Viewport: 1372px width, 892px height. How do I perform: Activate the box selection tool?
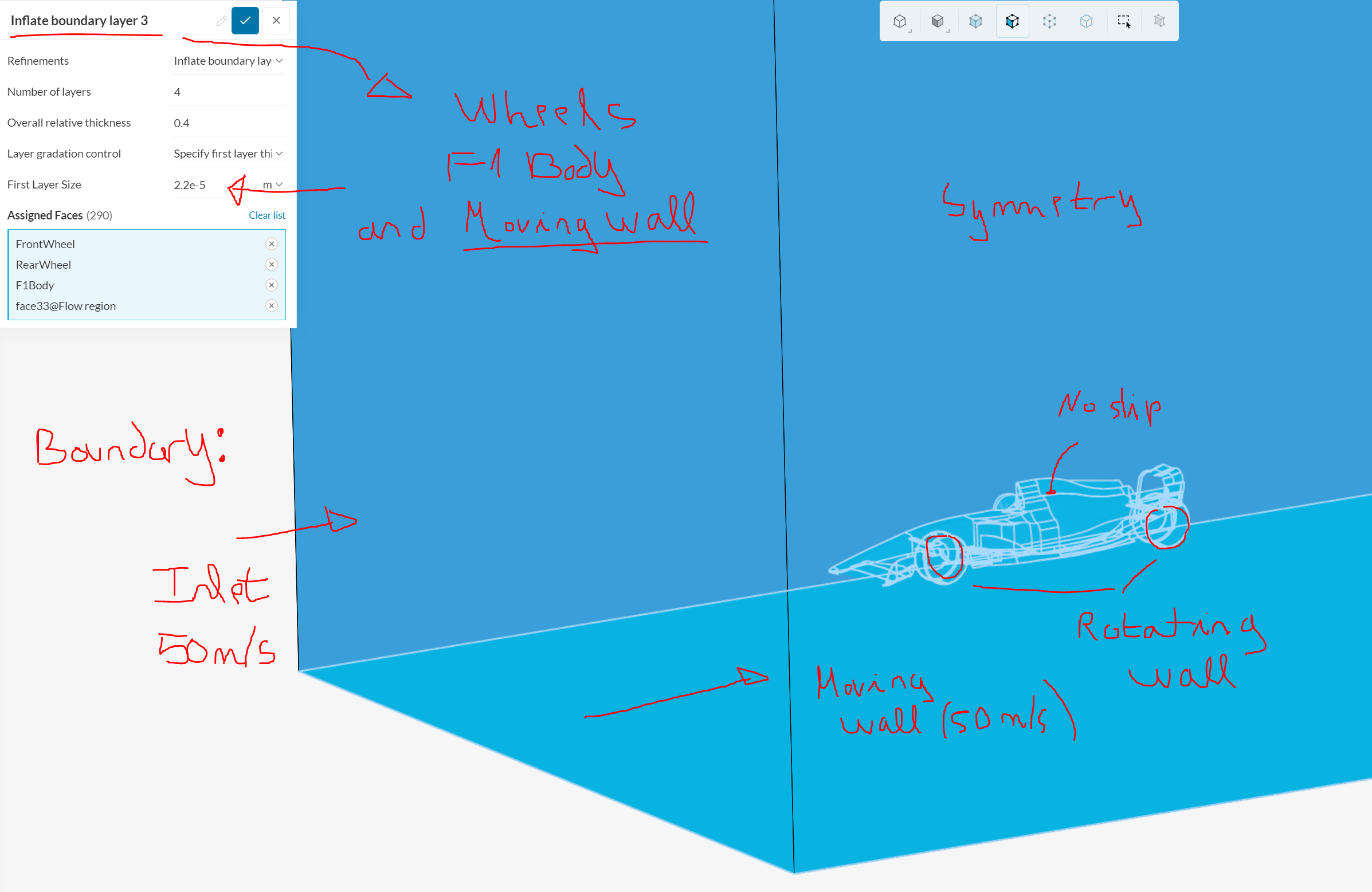click(1123, 21)
